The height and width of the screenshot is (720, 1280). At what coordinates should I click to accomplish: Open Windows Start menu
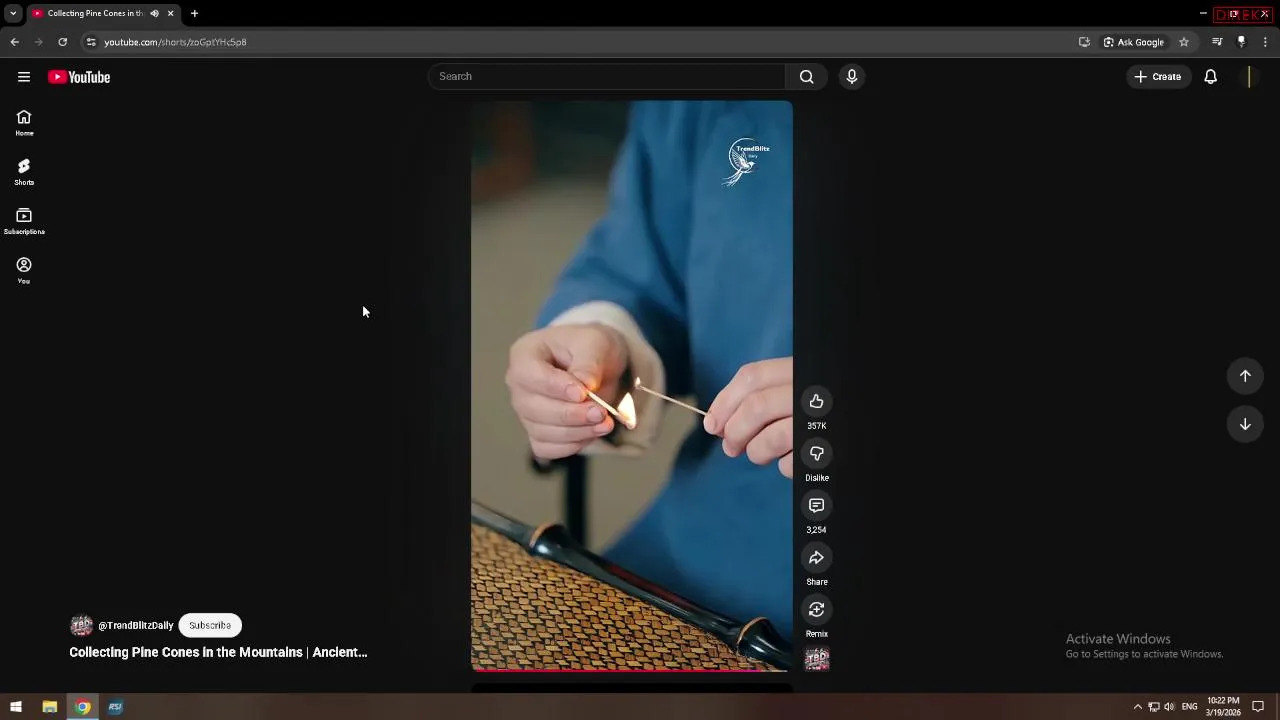(x=16, y=707)
